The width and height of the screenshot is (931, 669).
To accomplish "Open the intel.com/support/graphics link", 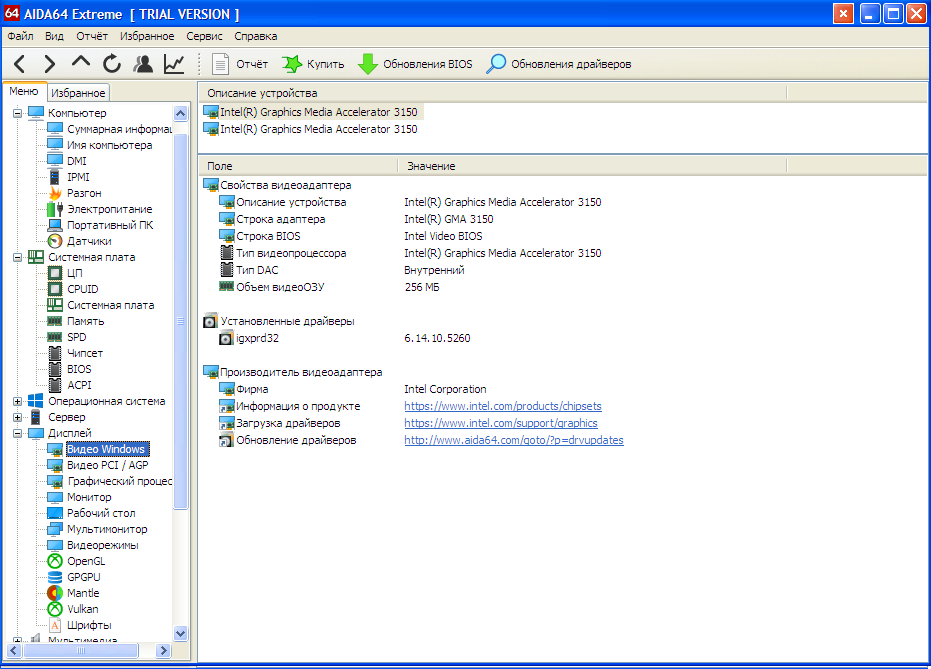I will pos(501,423).
